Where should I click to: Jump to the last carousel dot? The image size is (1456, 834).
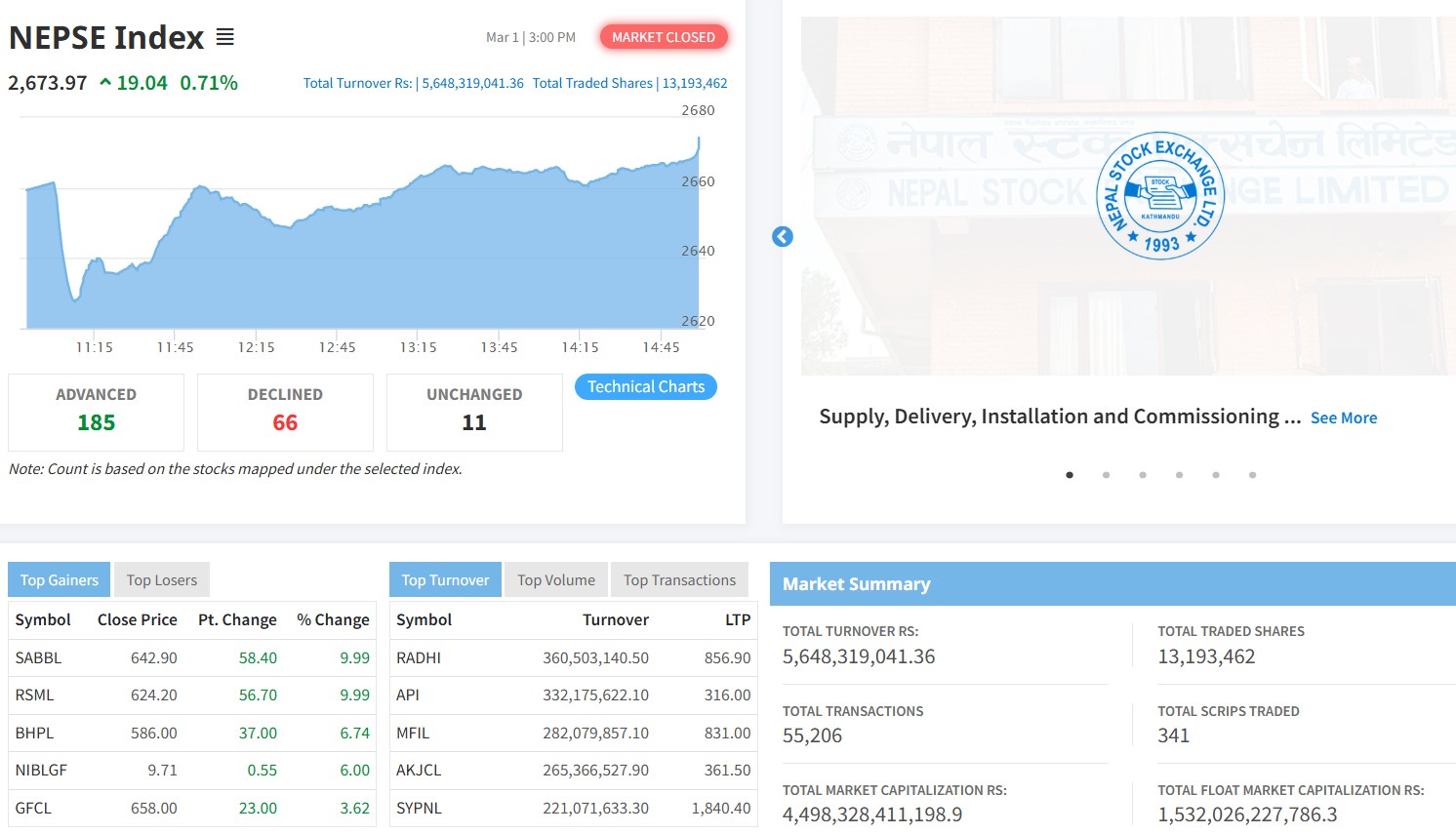pos(1252,475)
